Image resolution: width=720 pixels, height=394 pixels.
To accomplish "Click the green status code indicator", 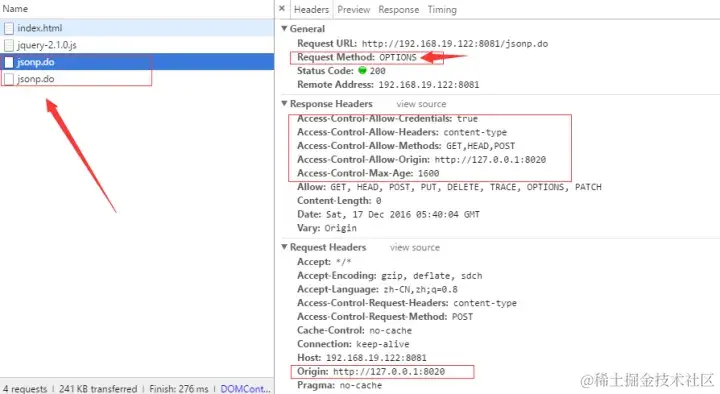I will click(x=362, y=71).
